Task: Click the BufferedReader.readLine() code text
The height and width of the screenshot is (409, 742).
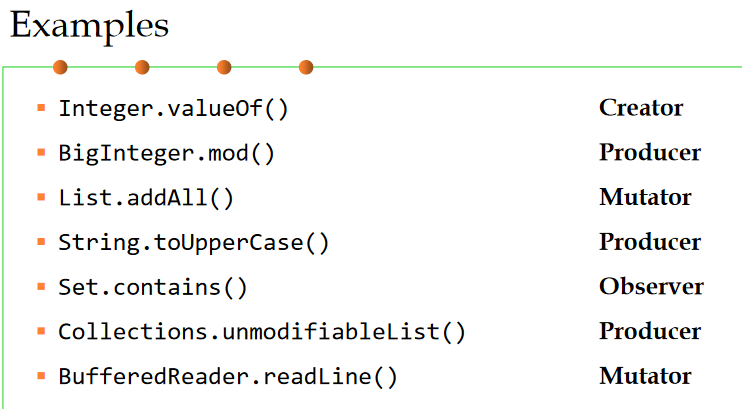Action: 228,377
